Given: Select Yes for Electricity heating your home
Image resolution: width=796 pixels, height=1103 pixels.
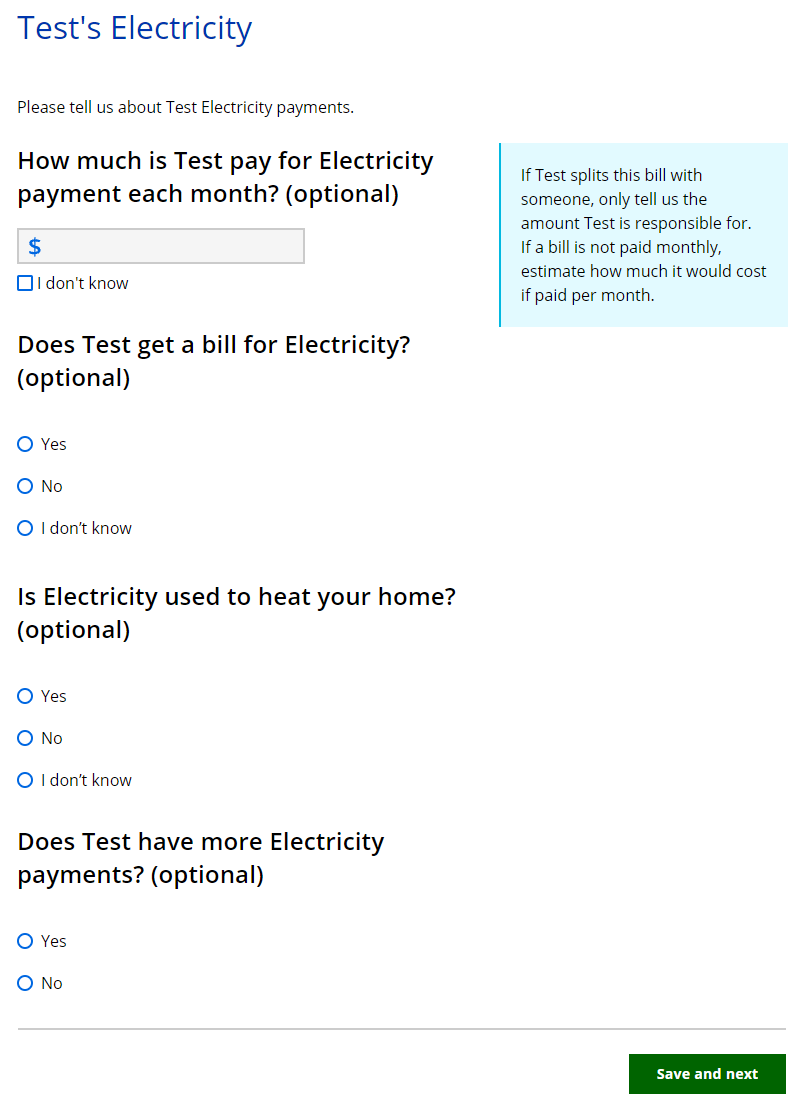Looking at the screenshot, I should [x=26, y=696].
